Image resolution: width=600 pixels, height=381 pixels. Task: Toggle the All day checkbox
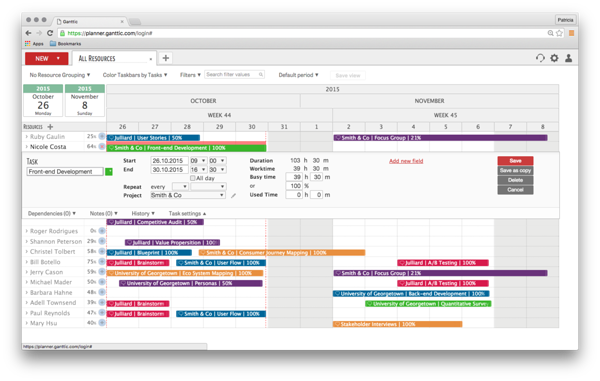pos(192,178)
